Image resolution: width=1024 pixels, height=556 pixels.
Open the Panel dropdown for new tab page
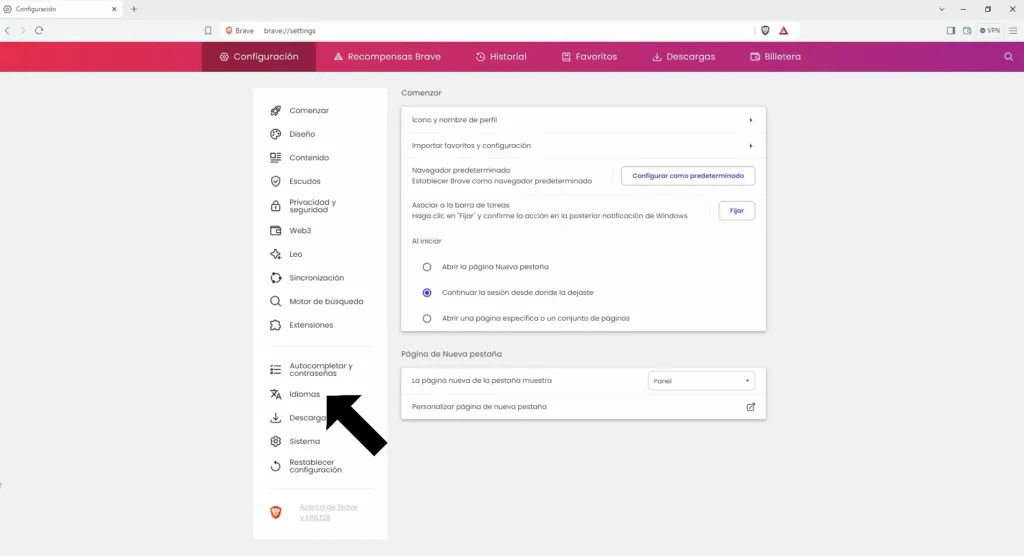(701, 381)
